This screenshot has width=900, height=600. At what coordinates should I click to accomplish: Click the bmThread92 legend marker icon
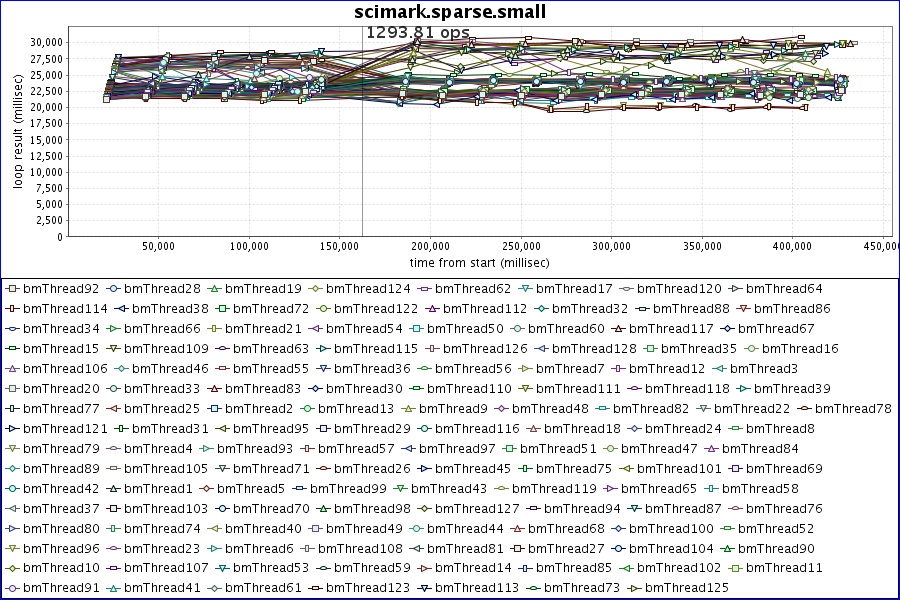(x=12, y=288)
